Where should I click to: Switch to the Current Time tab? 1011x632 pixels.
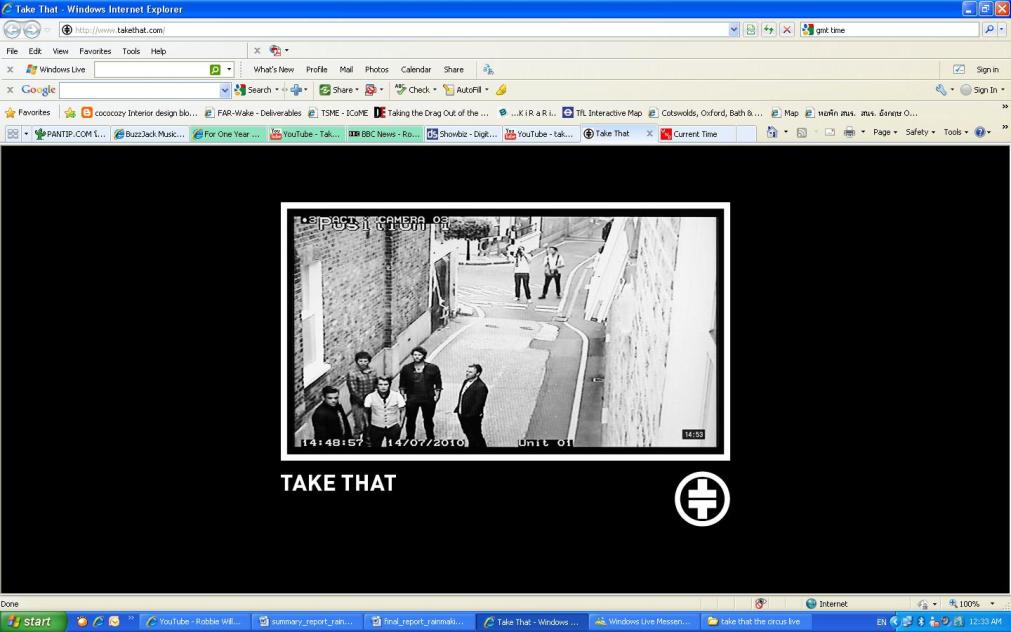[x=695, y=133]
